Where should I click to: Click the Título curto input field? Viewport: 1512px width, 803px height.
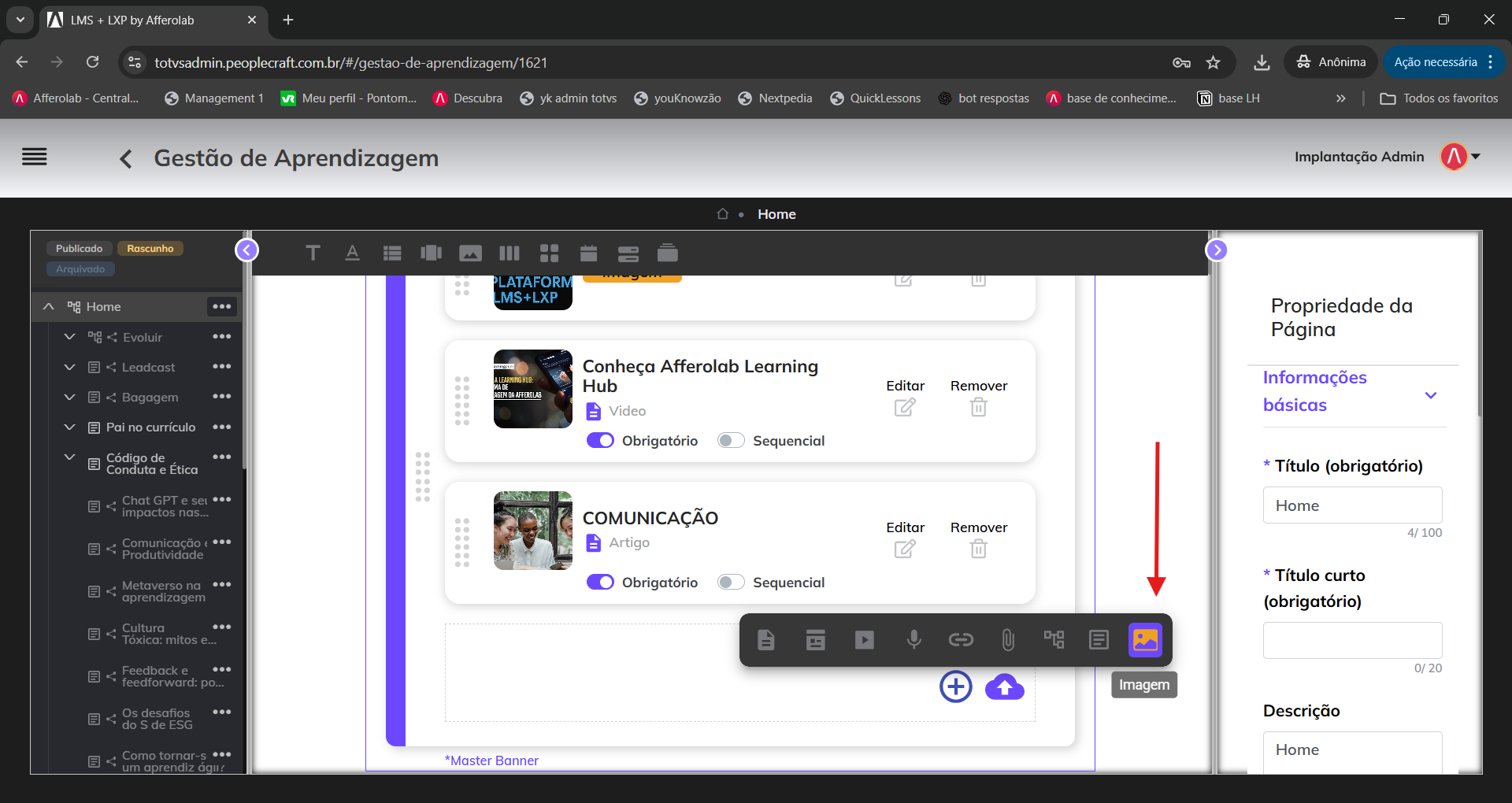click(x=1352, y=641)
